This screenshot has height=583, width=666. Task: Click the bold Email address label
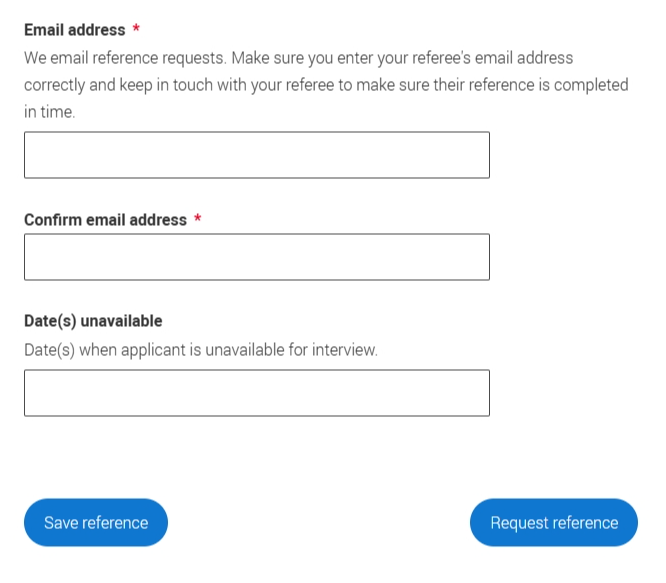click(x=75, y=30)
